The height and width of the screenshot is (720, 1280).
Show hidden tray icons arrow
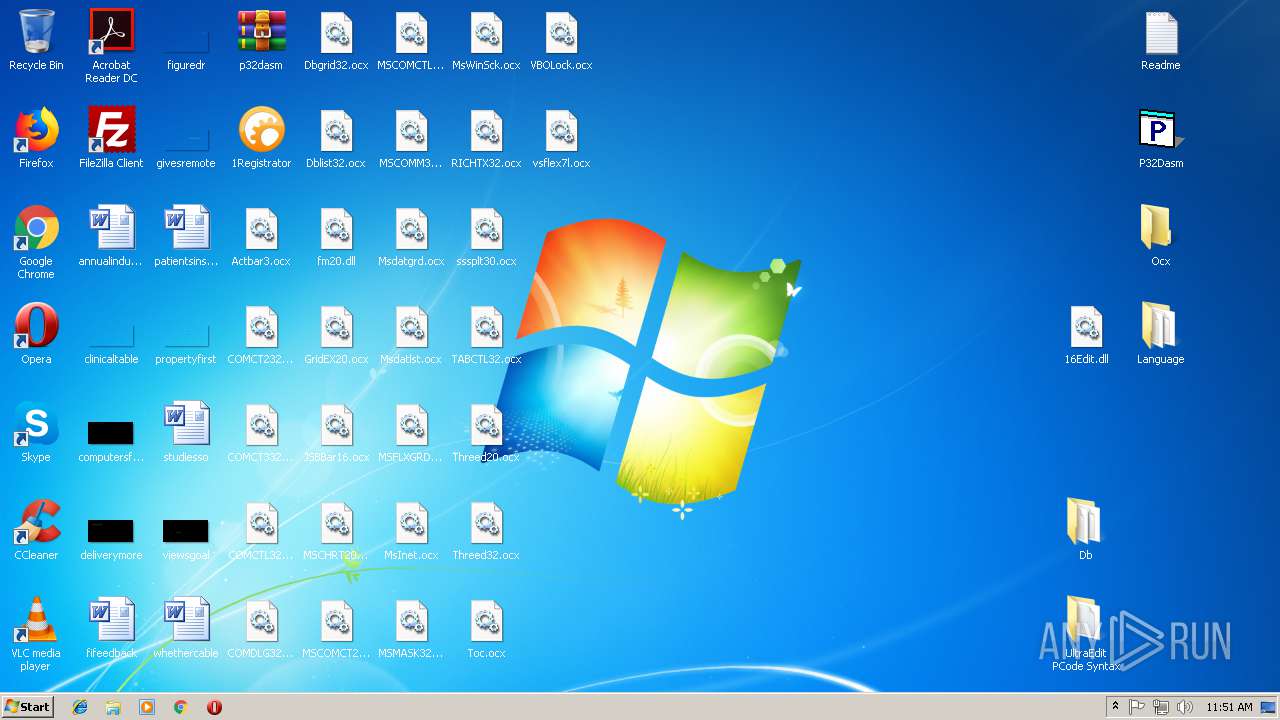(1116, 707)
